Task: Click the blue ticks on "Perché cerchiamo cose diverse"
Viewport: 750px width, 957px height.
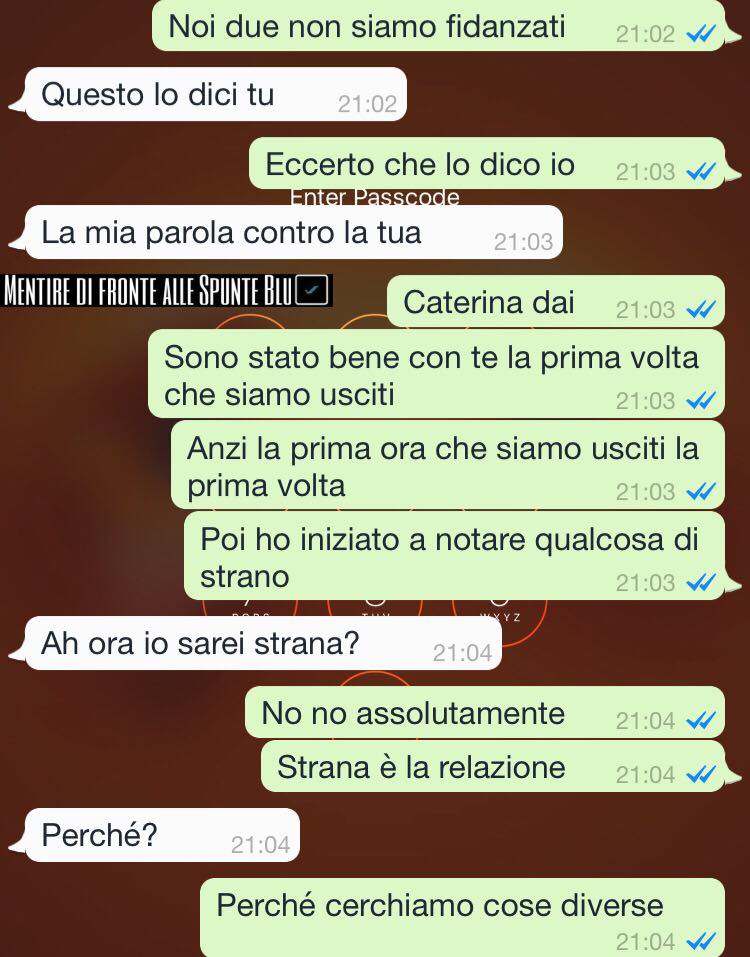Action: [x=701, y=942]
